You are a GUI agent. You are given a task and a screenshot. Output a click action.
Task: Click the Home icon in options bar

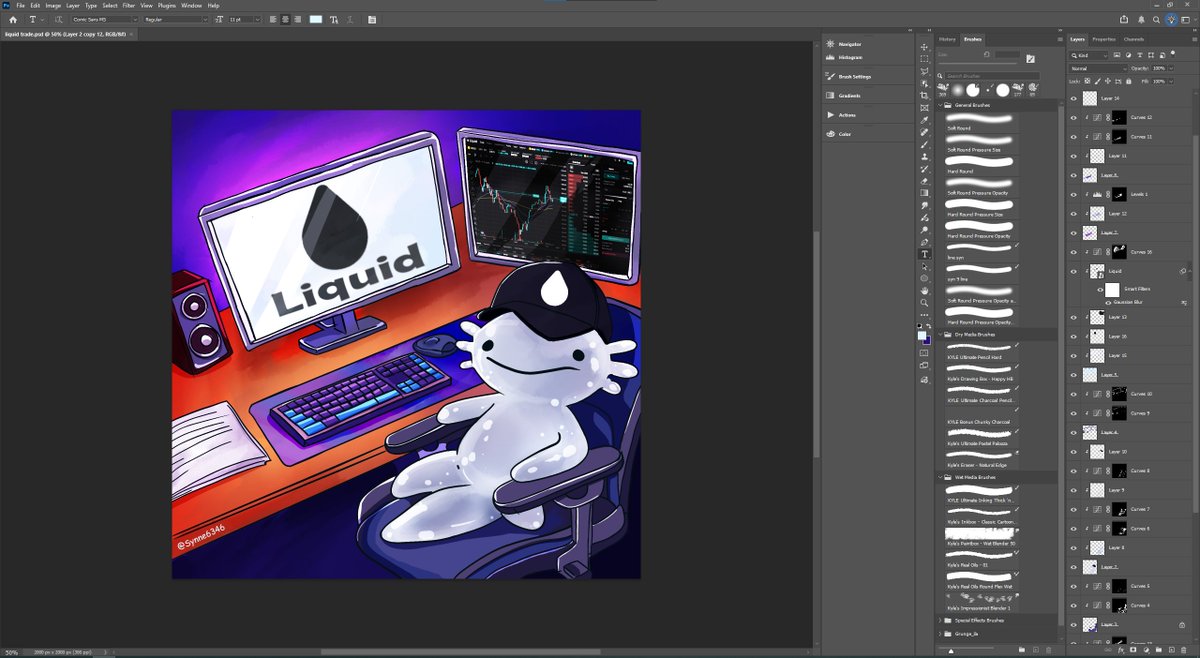(x=13, y=19)
